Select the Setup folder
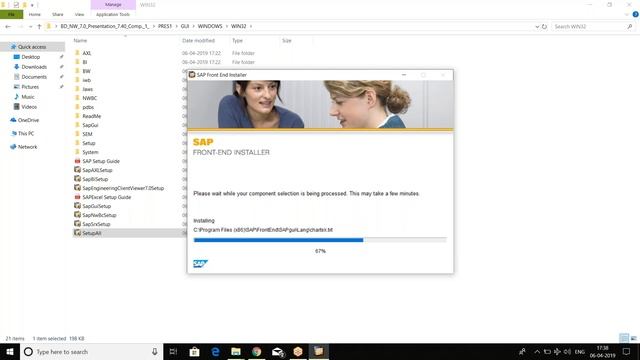This screenshot has height=360, width=640. [89, 143]
